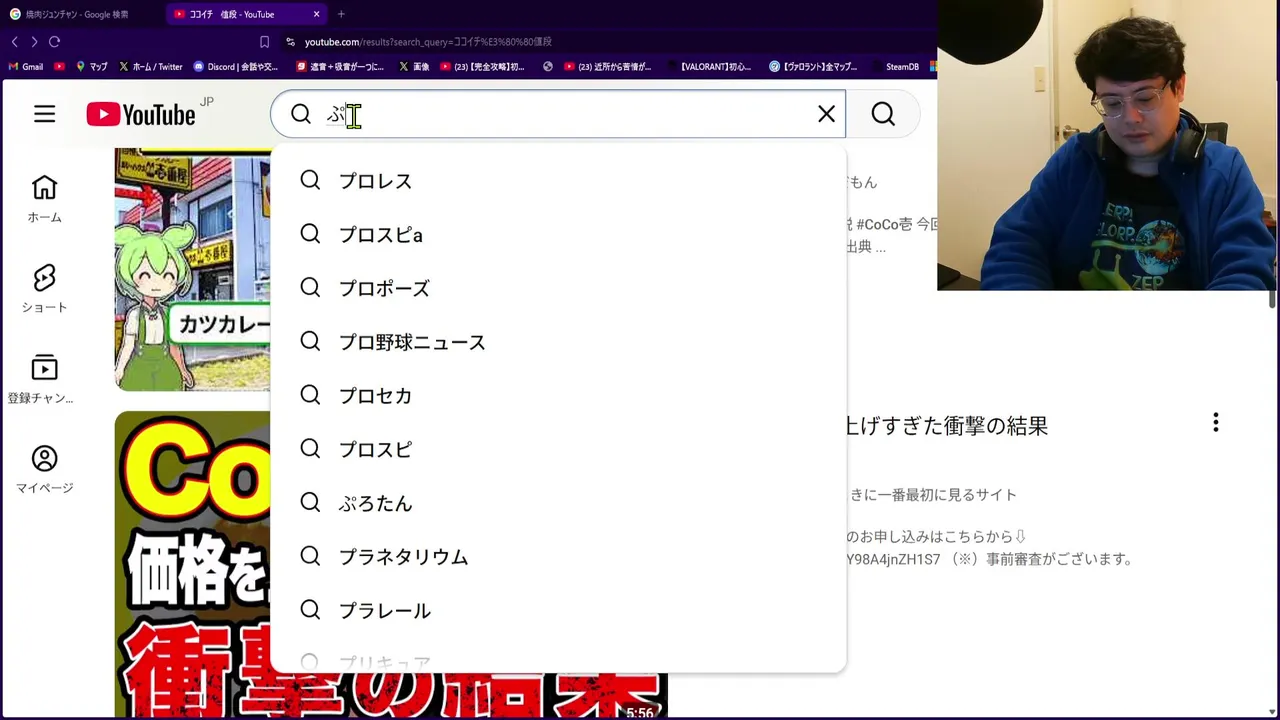The image size is (1280, 720).
Task: Open the カツカレー video thumbnail
Action: point(192,269)
